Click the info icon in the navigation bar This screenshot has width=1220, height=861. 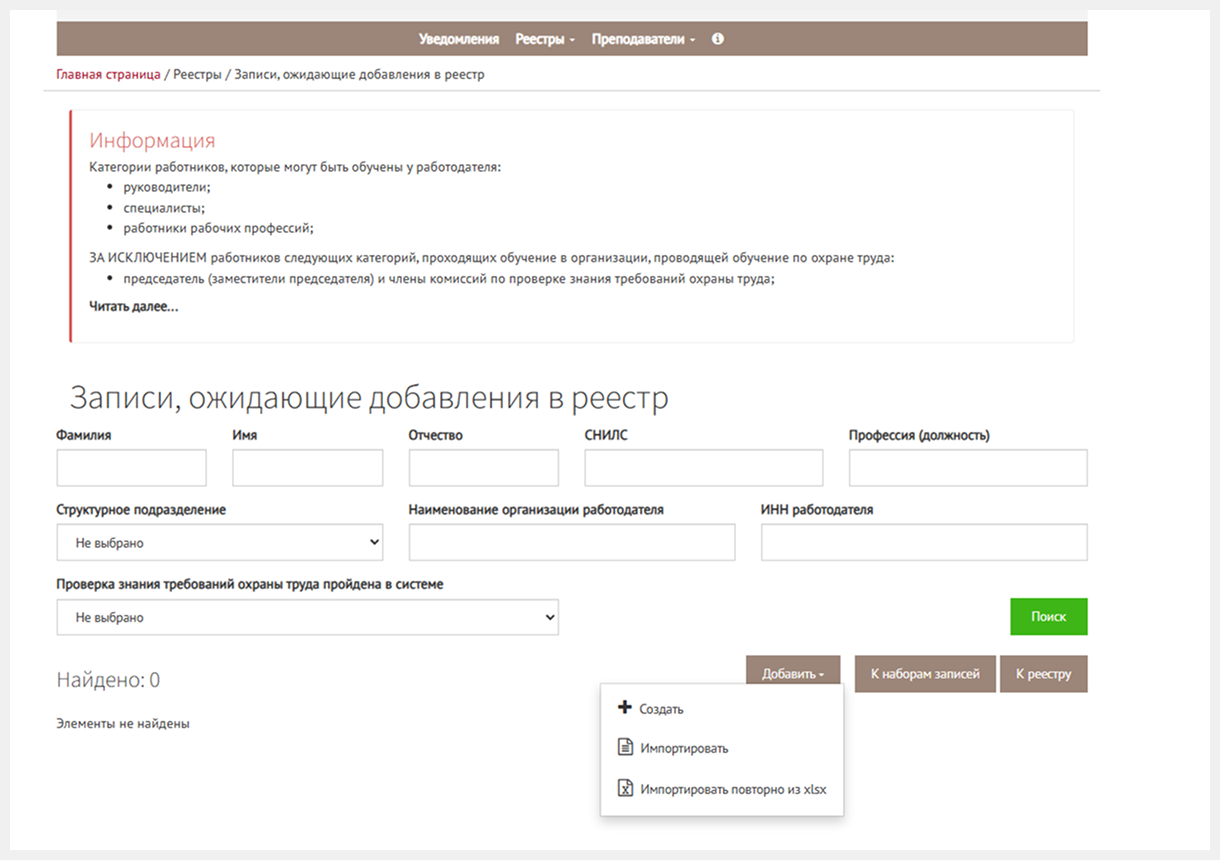click(x=717, y=39)
